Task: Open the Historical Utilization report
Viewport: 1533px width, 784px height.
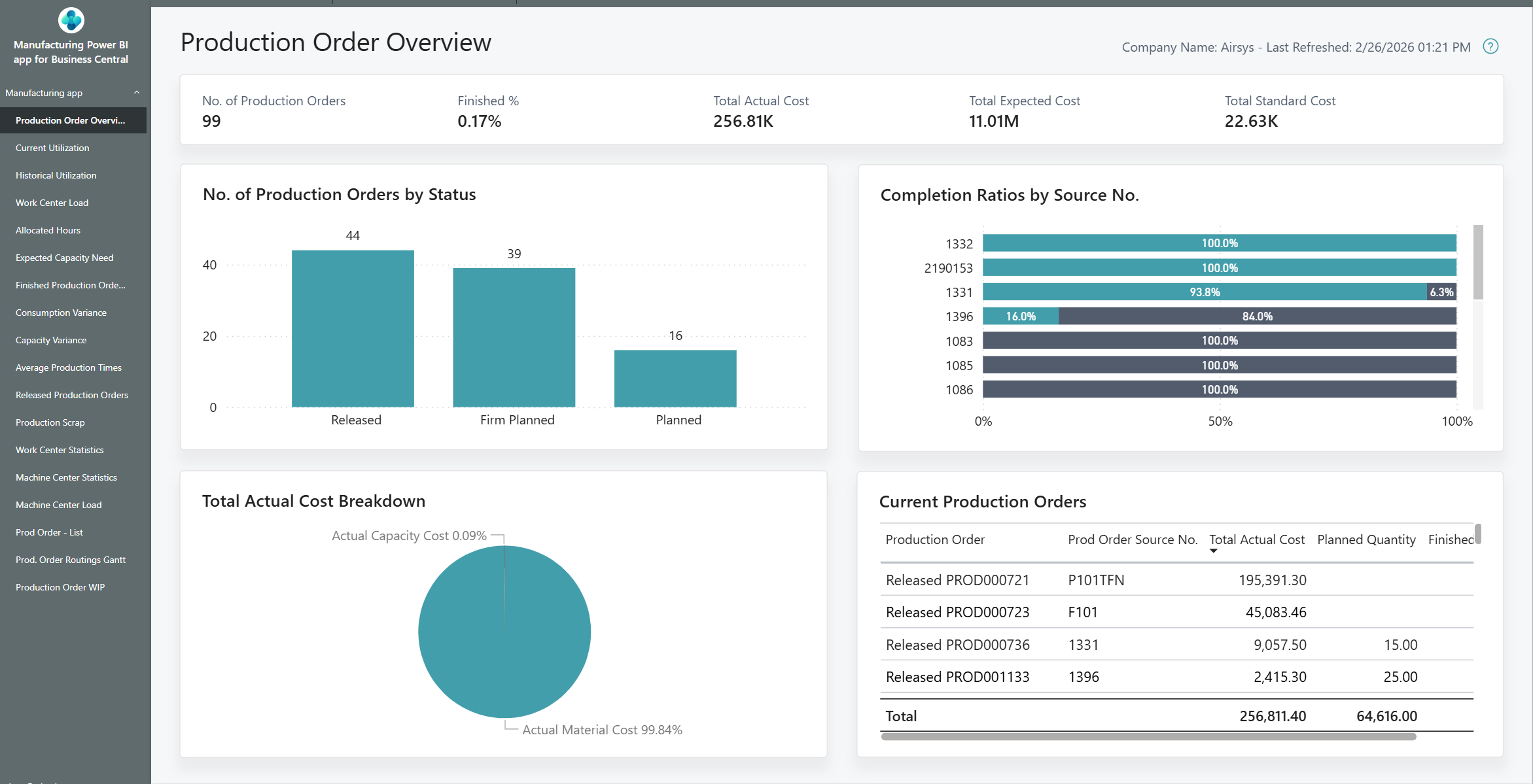Action: pos(56,175)
